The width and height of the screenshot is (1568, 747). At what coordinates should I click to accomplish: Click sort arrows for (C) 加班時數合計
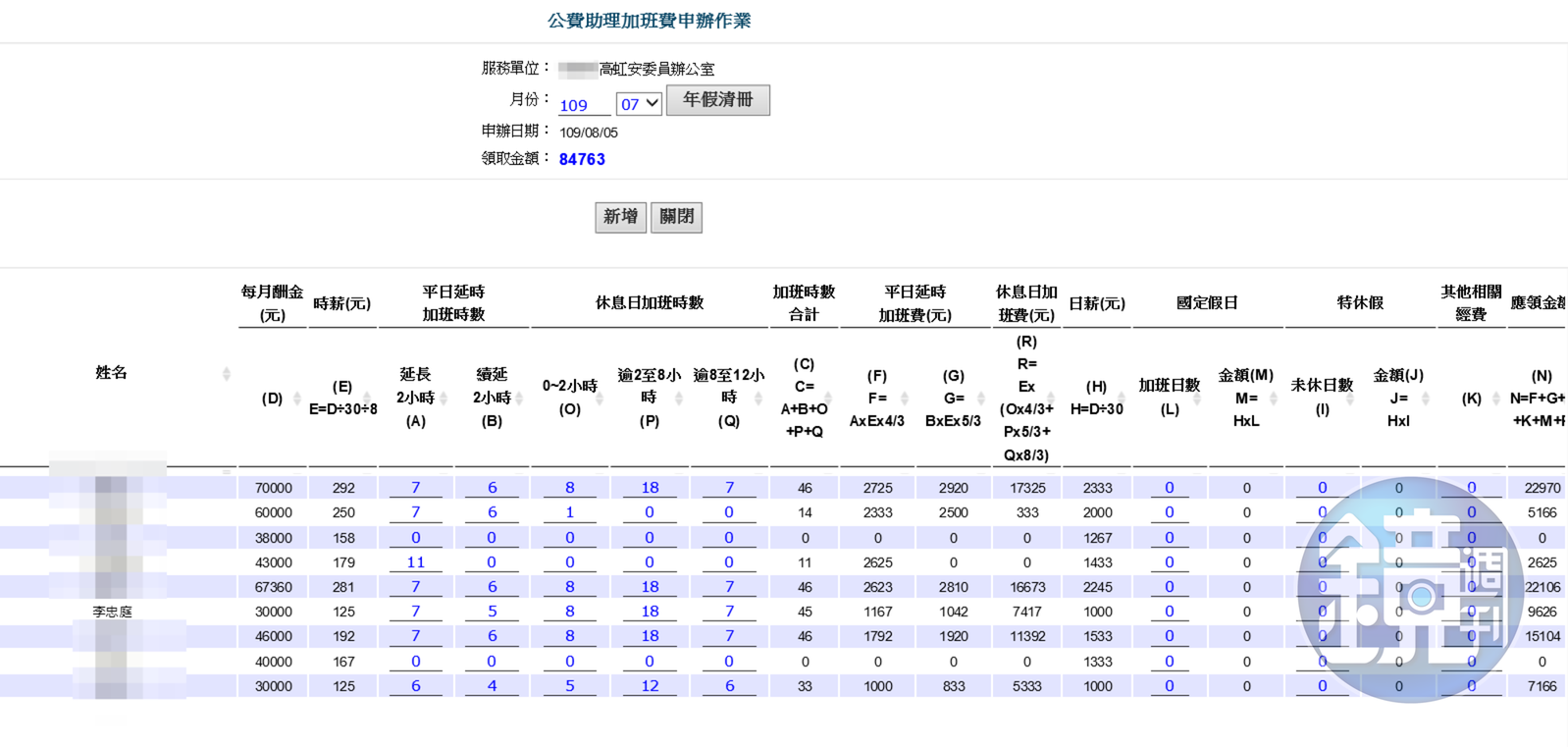click(828, 398)
